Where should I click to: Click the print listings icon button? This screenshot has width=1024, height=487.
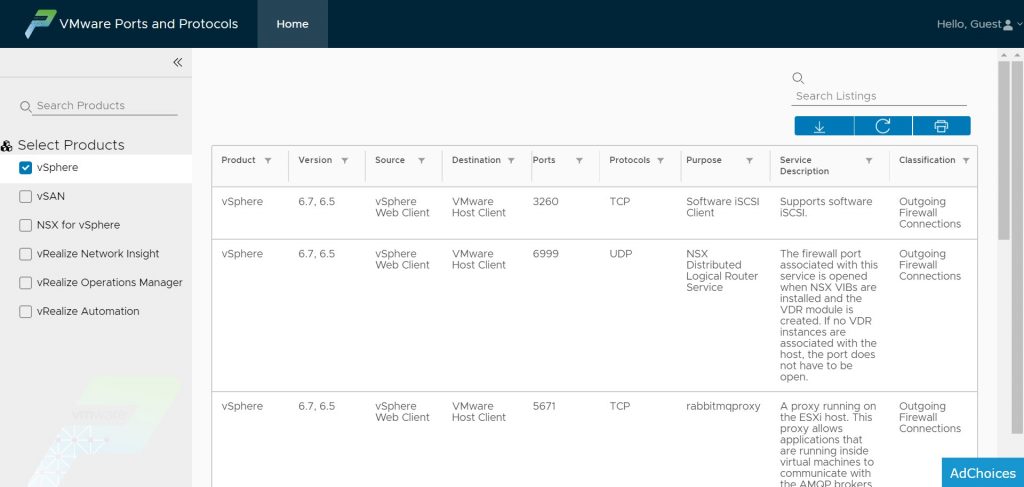941,126
